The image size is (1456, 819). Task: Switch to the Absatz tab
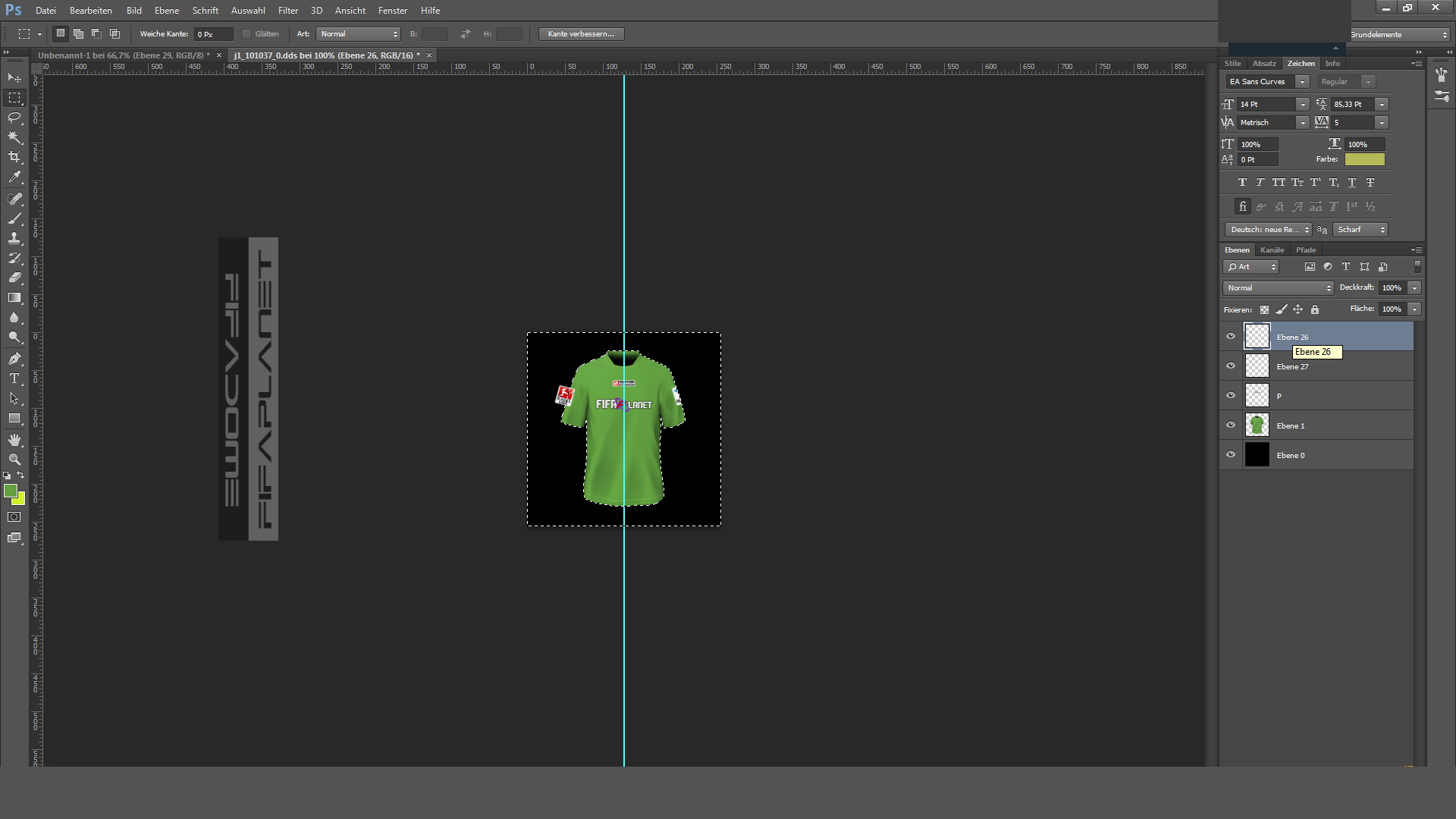[1264, 64]
